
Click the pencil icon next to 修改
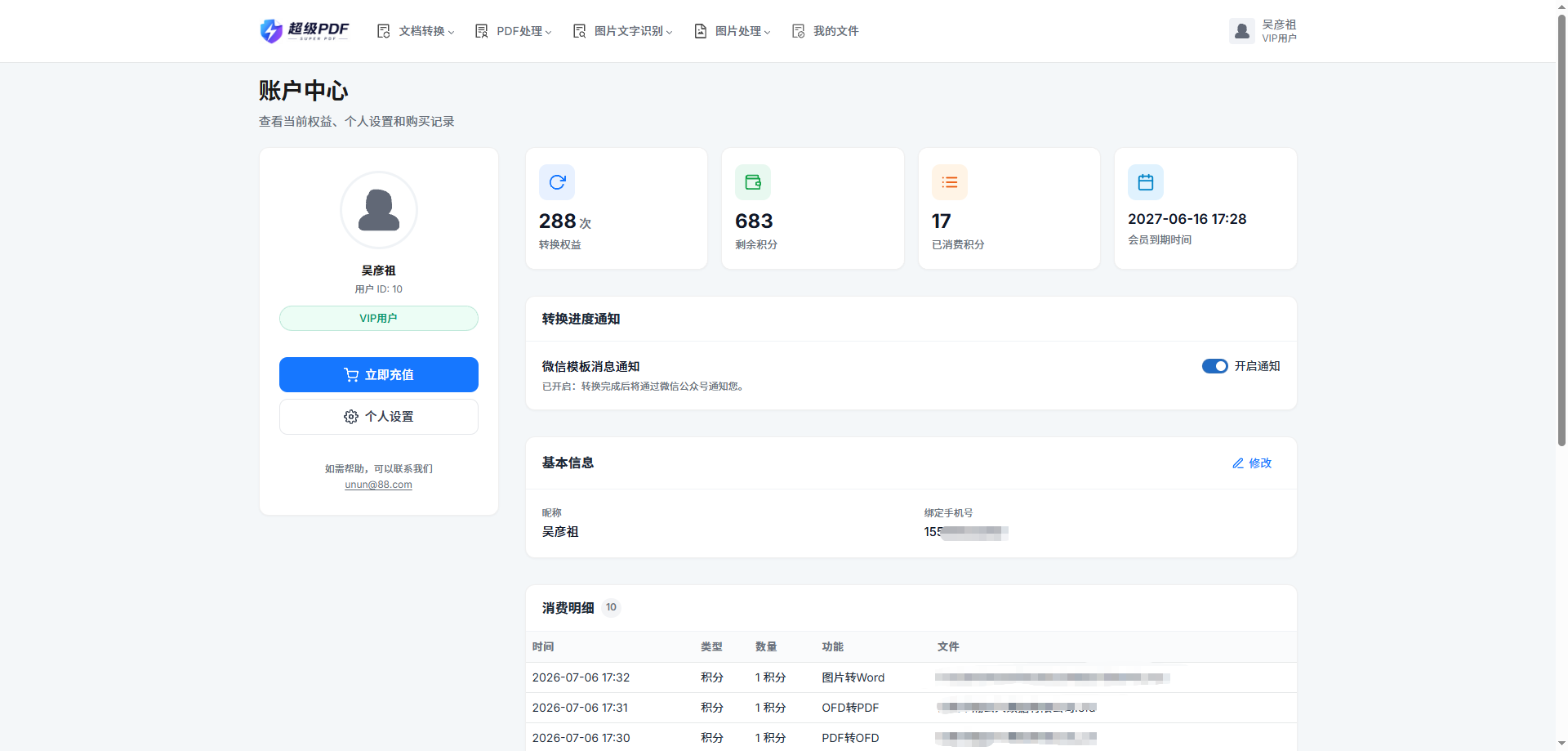1238,463
